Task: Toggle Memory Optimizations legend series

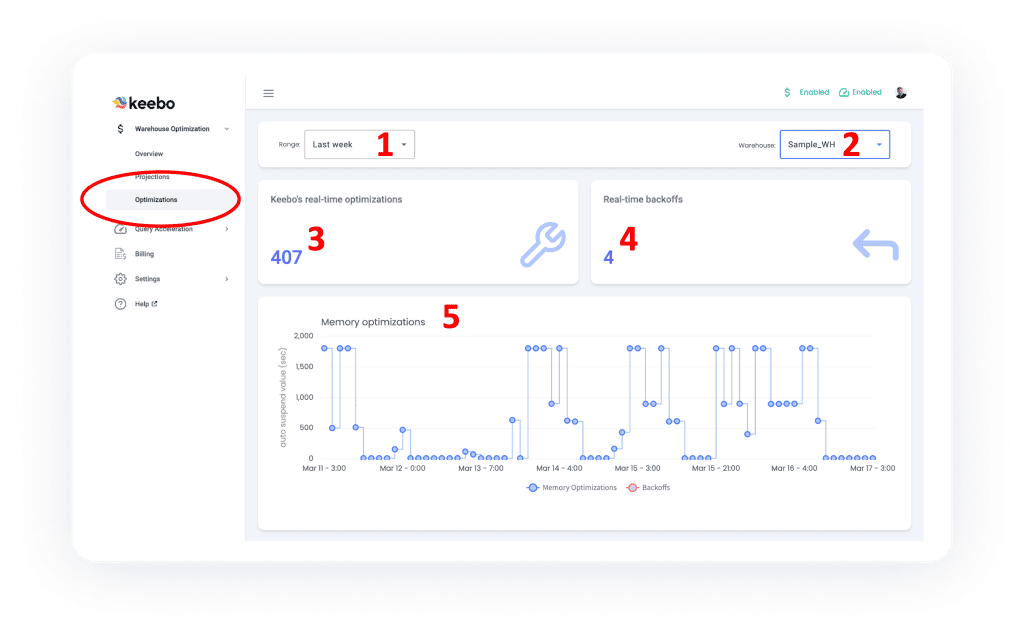Action: 571,488
